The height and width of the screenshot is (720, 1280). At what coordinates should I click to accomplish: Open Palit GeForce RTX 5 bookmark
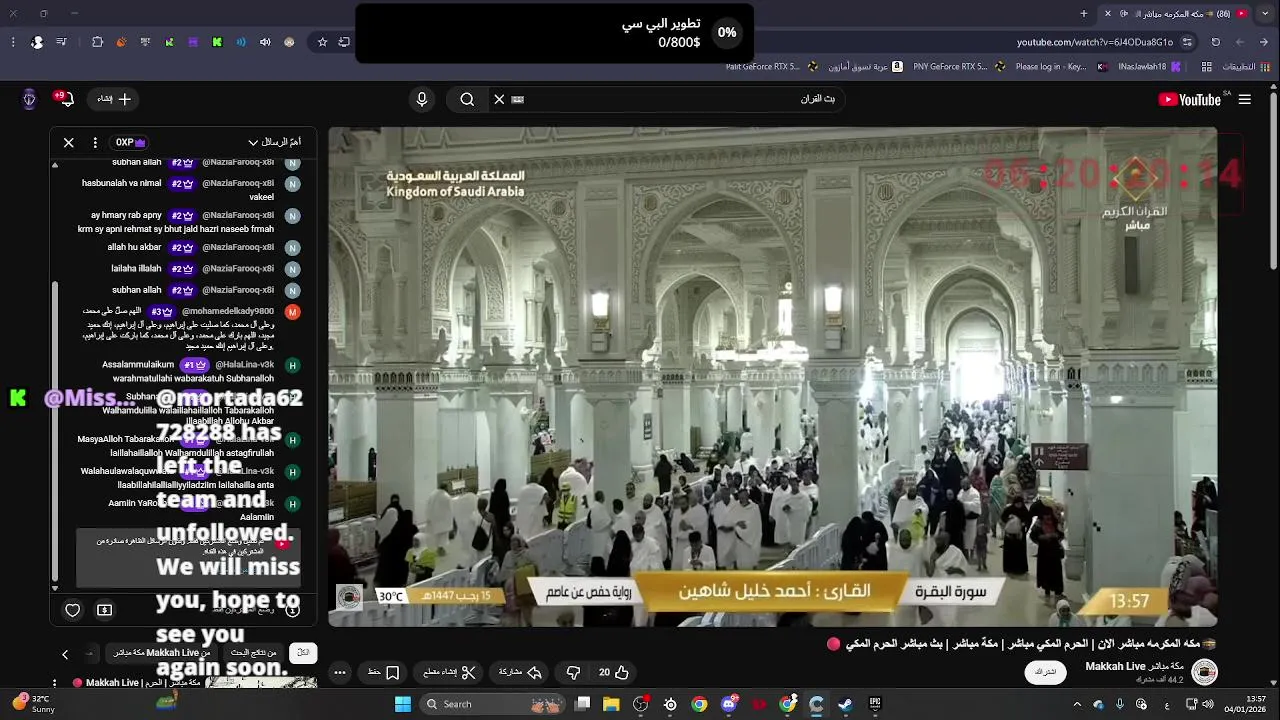click(x=770, y=67)
